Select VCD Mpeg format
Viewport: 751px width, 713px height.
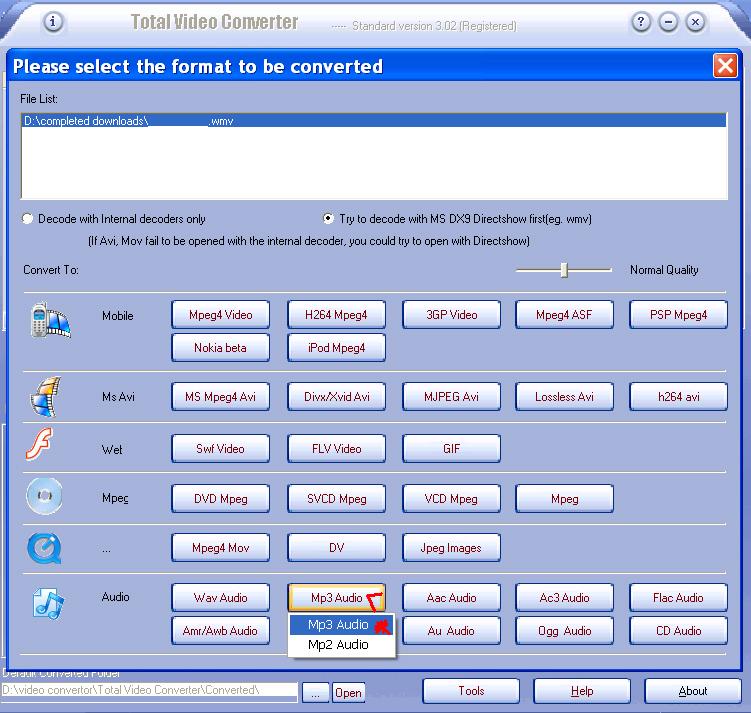coord(452,499)
